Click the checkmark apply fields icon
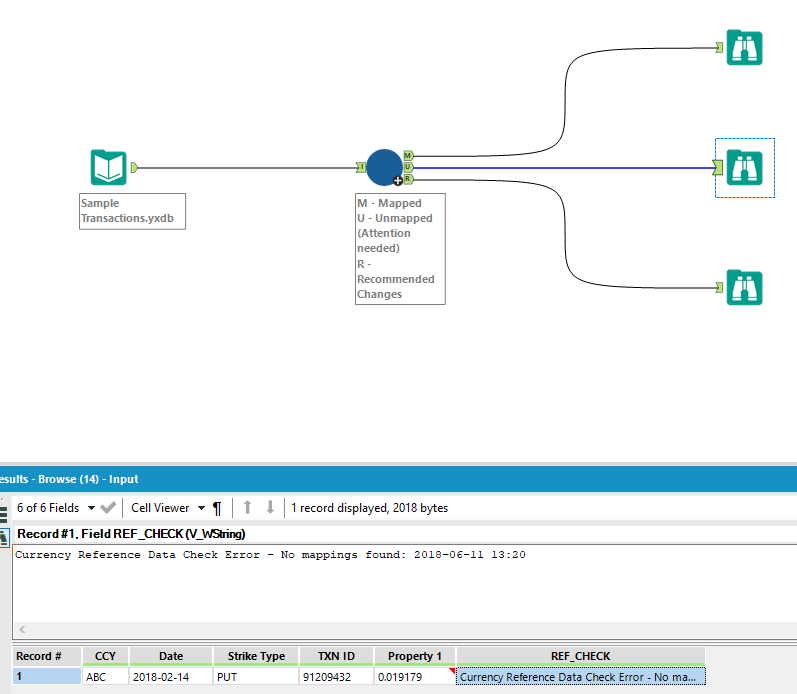The height and width of the screenshot is (694, 797). coord(108,507)
